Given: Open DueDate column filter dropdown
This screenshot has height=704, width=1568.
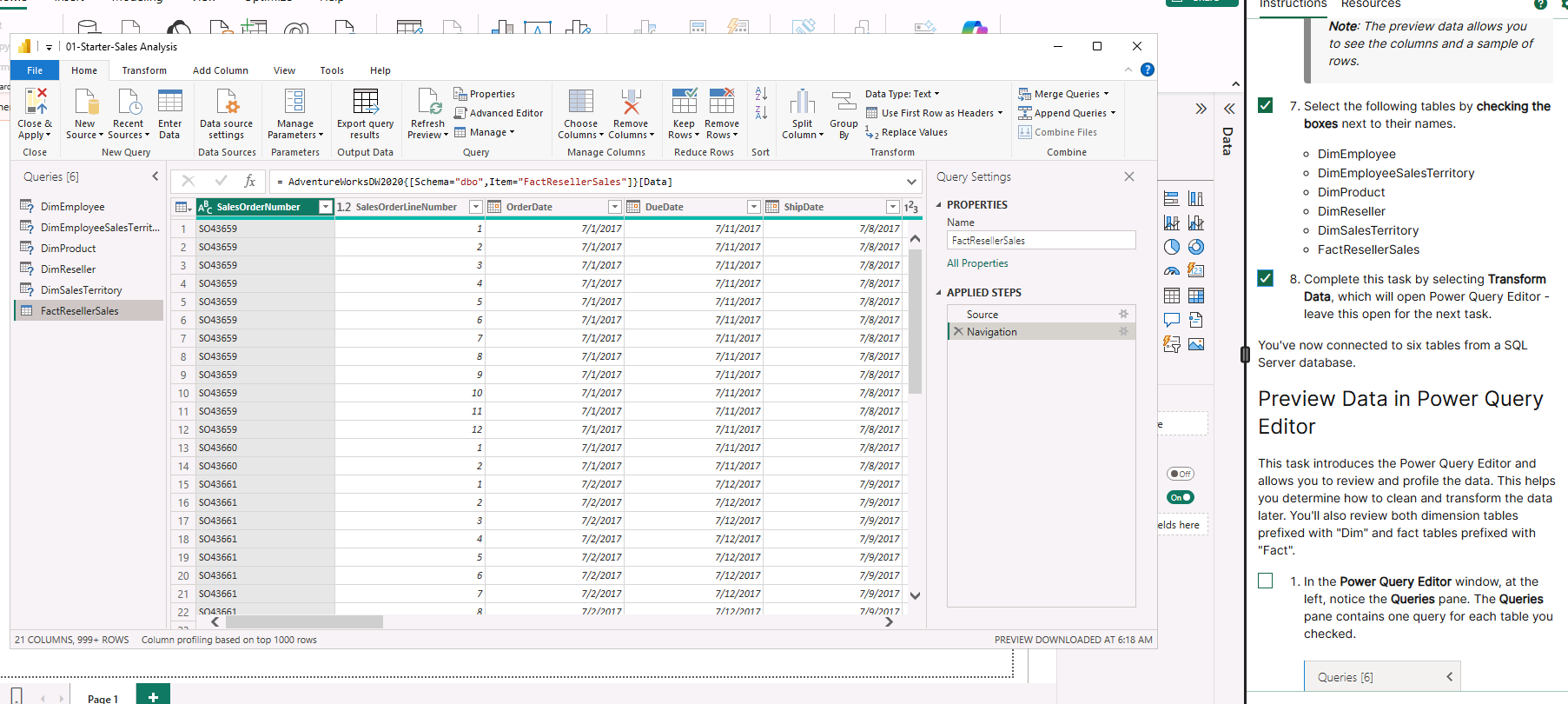Looking at the screenshot, I should (x=754, y=207).
